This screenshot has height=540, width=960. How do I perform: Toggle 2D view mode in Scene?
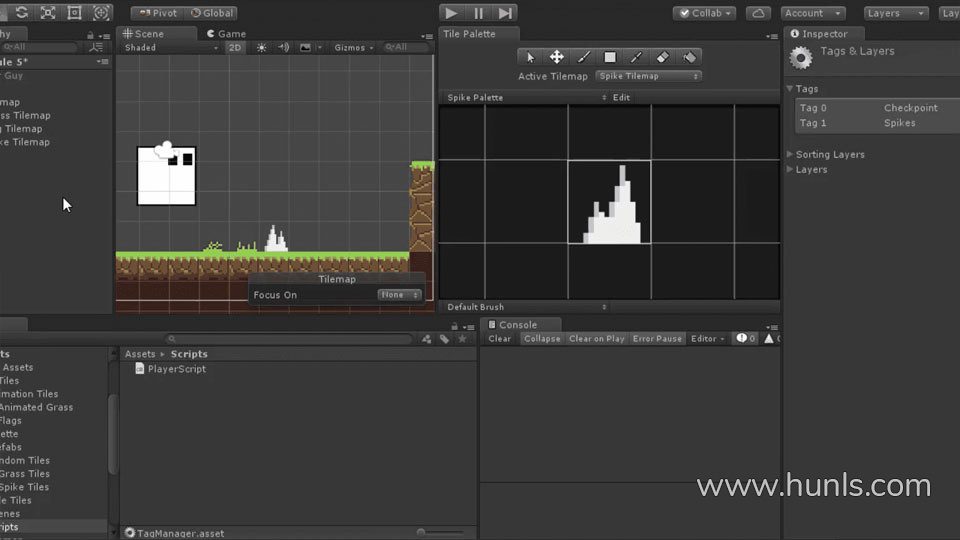[234, 47]
